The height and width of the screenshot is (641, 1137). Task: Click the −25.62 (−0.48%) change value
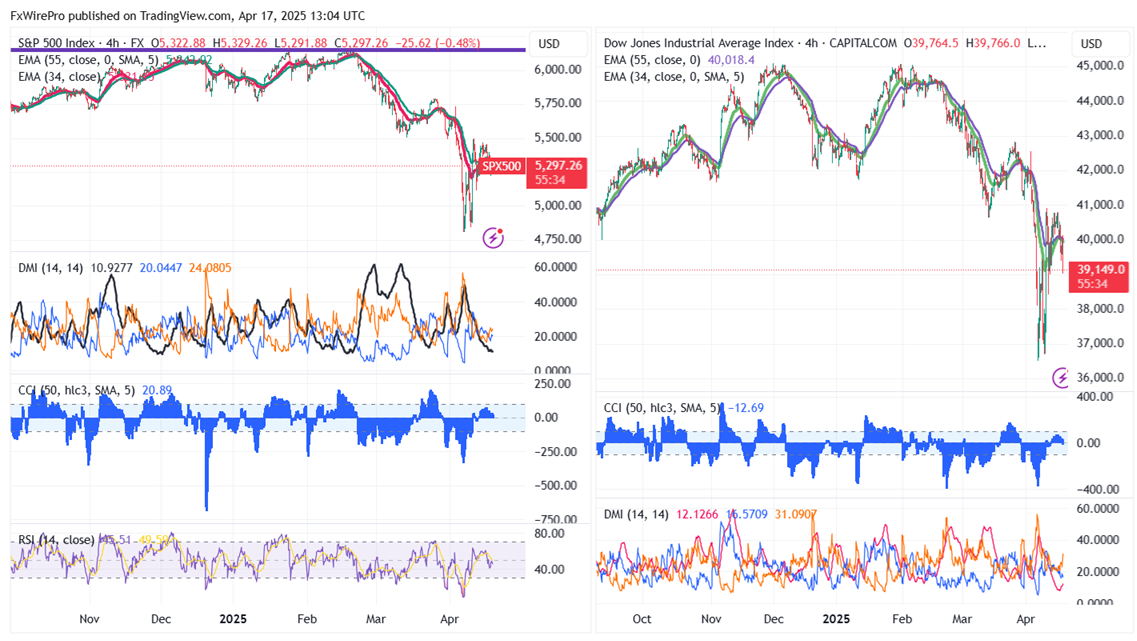pyautogui.click(x=438, y=43)
